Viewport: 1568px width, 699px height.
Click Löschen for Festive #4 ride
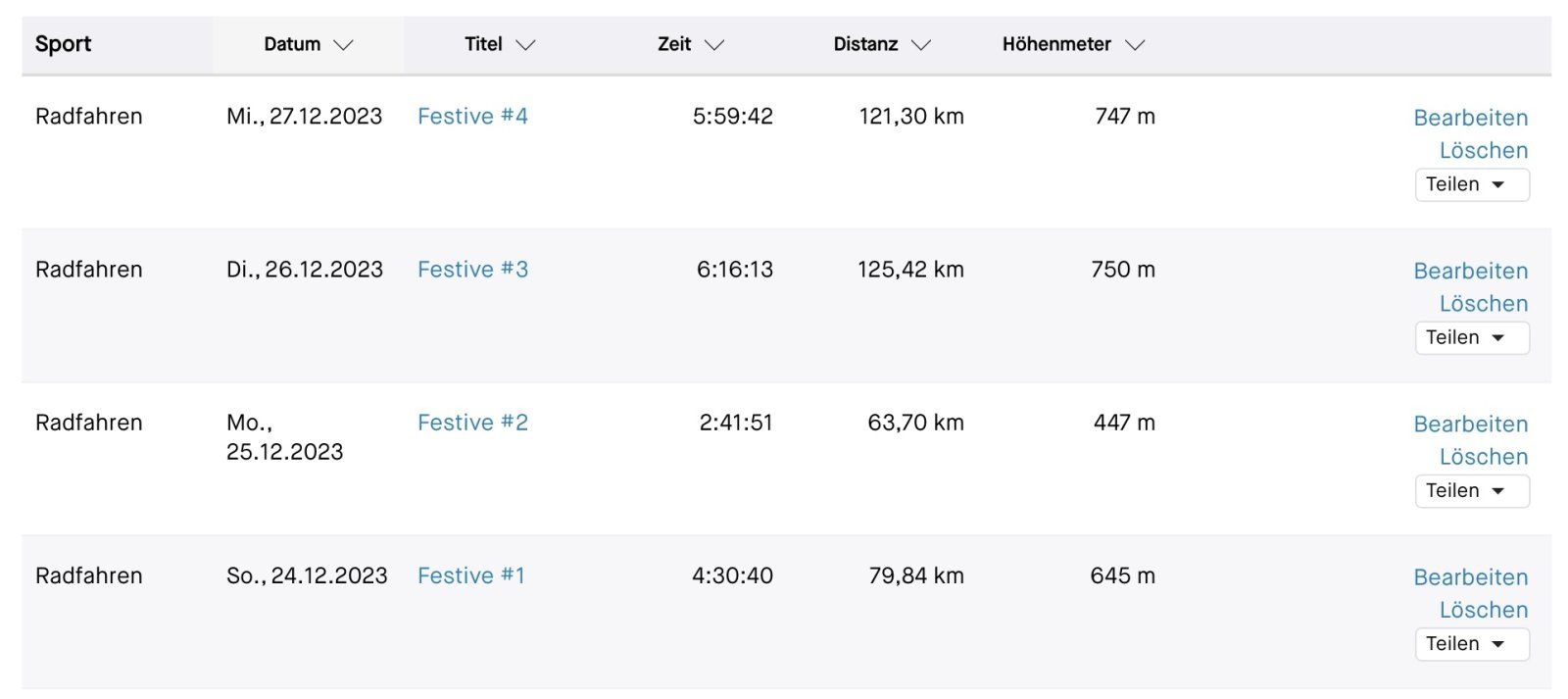(x=1483, y=151)
